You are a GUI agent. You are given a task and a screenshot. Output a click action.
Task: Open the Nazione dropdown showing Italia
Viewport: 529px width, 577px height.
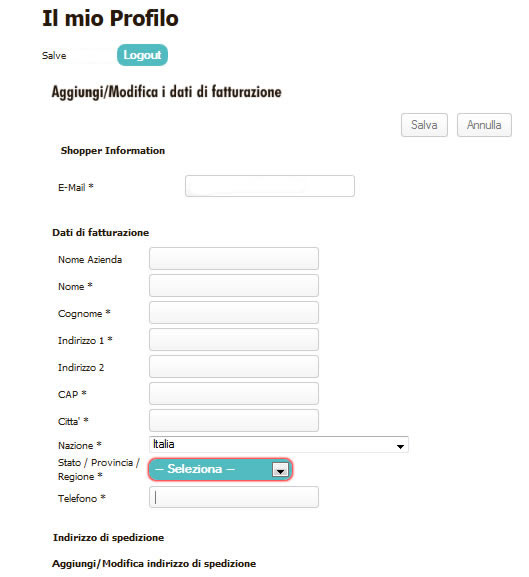[x=279, y=445]
